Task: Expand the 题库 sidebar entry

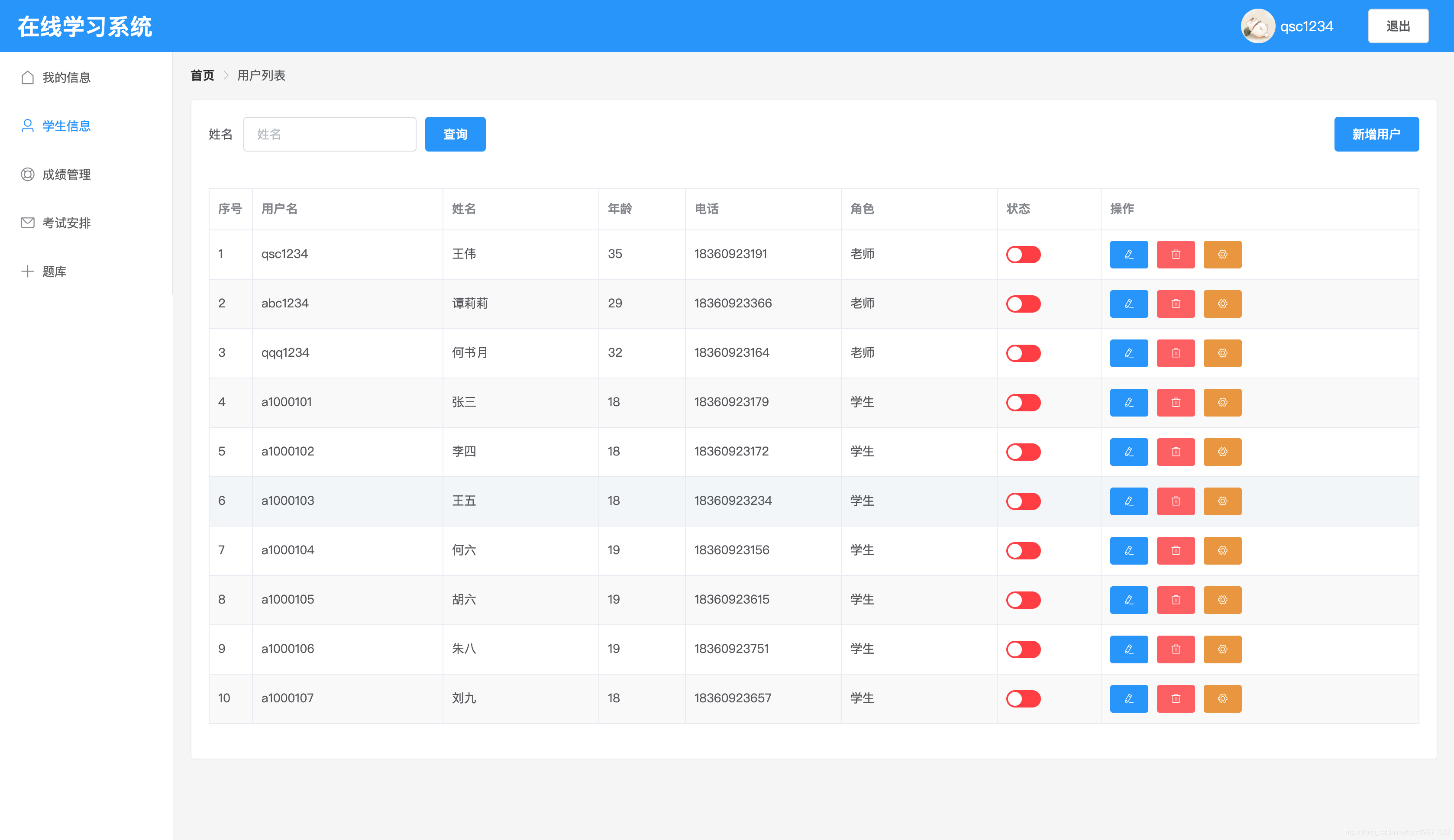Action: (54, 271)
